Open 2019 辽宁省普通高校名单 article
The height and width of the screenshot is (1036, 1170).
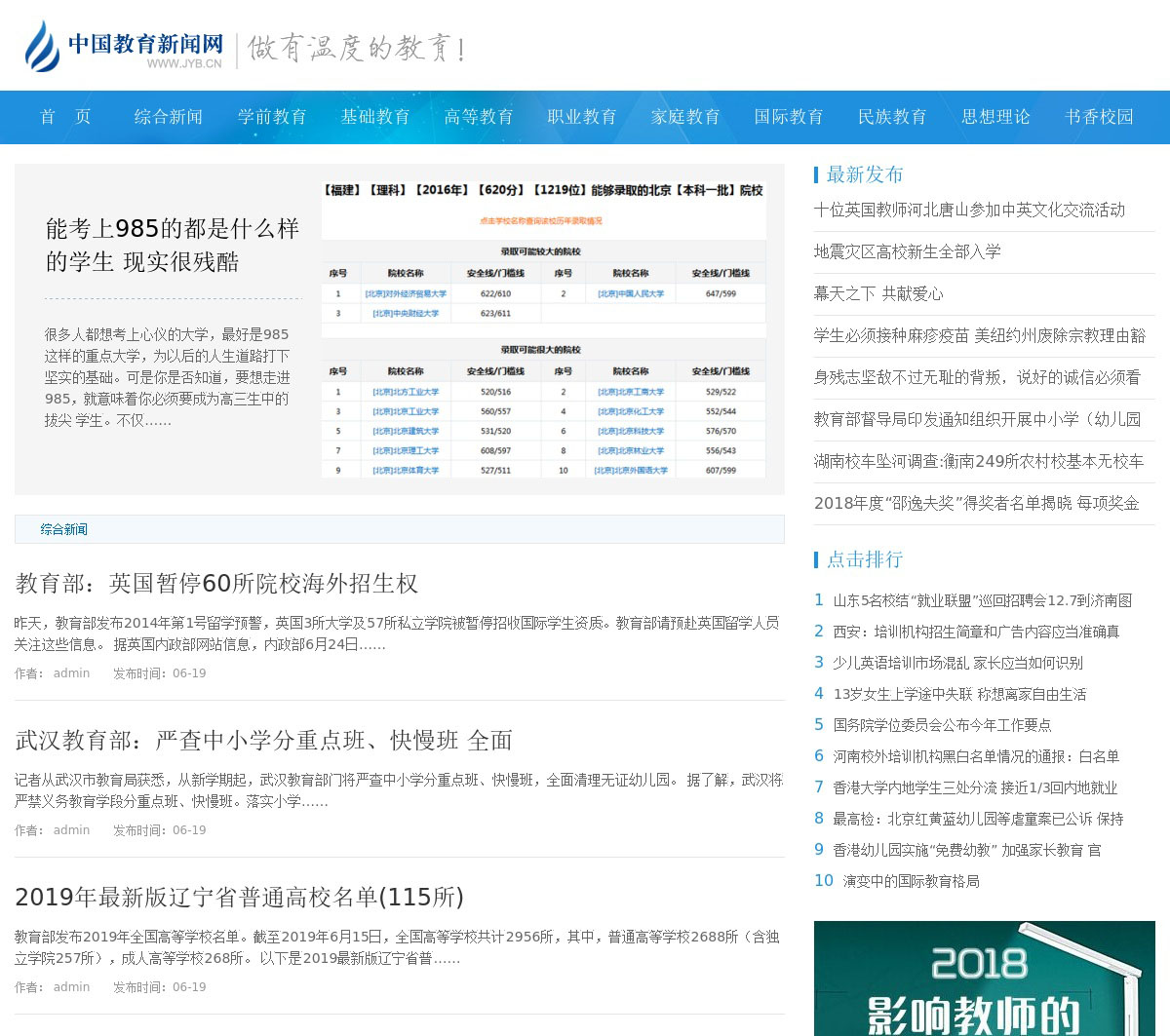pos(239,897)
